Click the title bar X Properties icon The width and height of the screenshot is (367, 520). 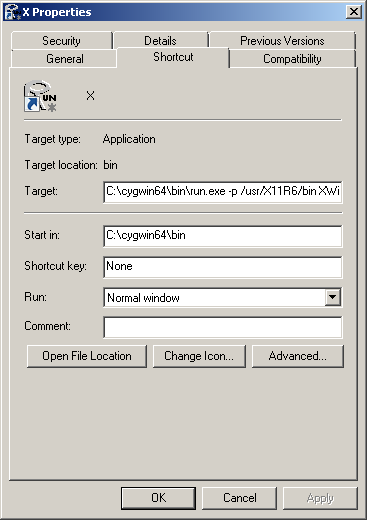[x=13, y=12]
